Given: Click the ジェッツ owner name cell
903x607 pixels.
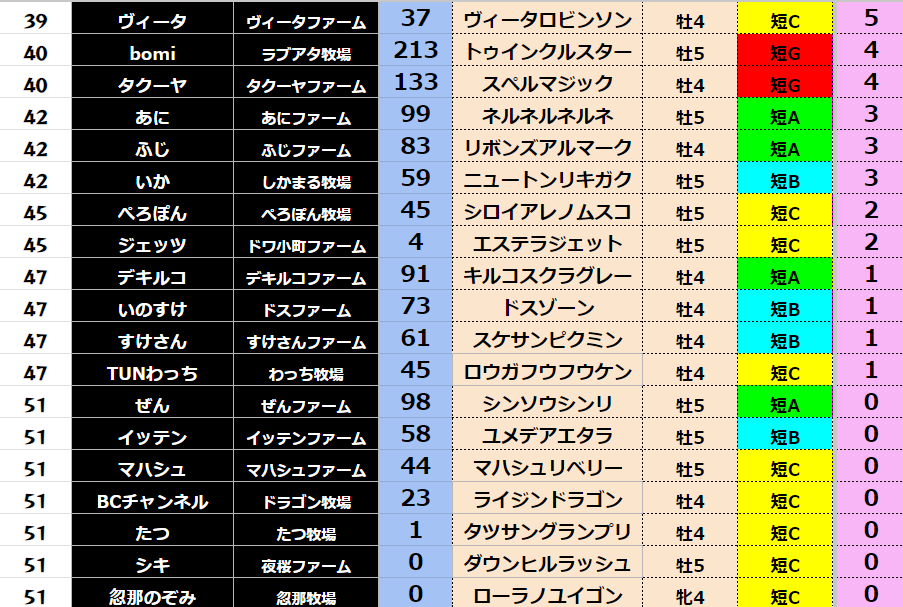Looking at the screenshot, I should click(x=152, y=244).
